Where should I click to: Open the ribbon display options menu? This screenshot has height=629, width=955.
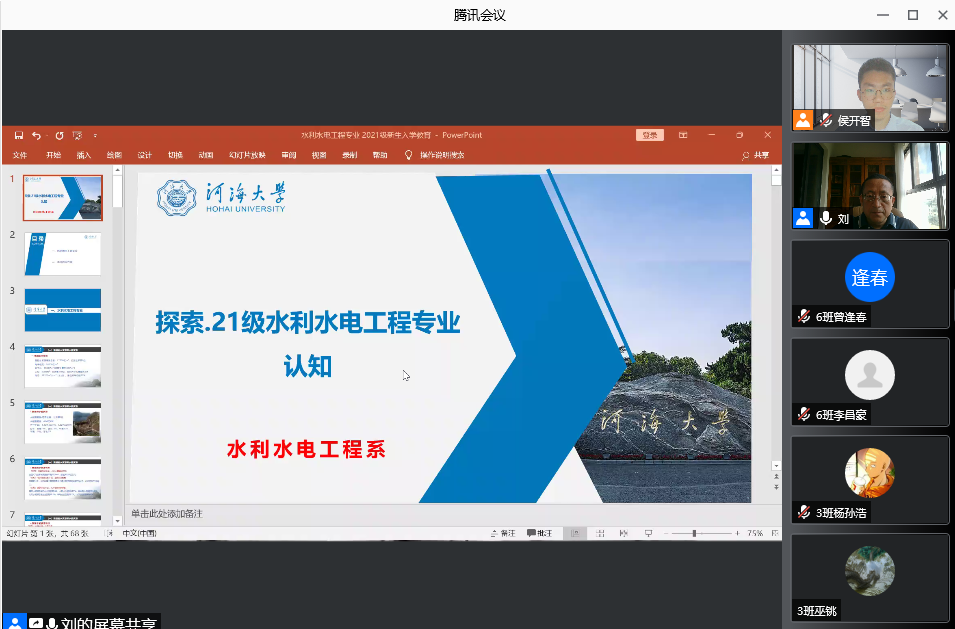tap(683, 135)
